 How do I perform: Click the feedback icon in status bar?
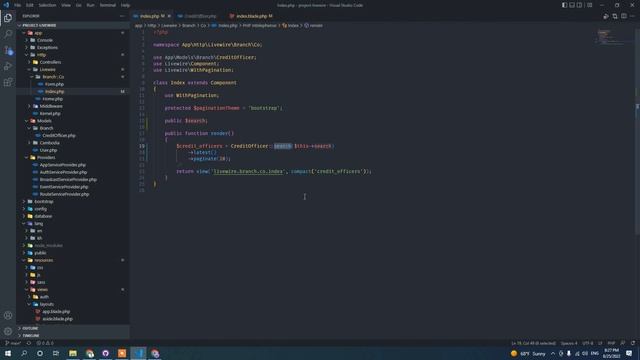click(623, 343)
